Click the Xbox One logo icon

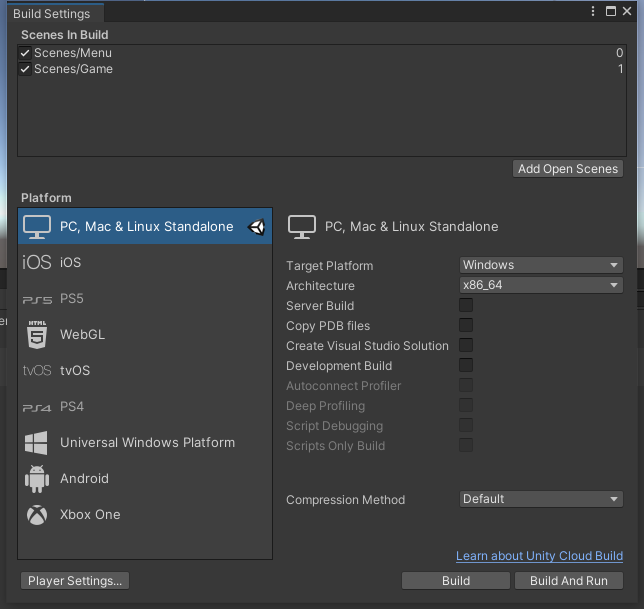(x=37, y=515)
